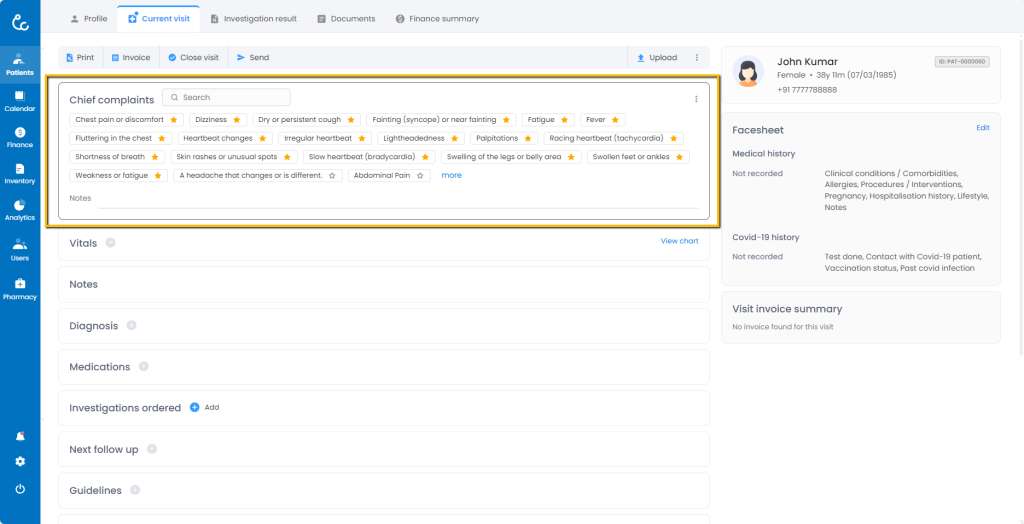The image size is (1024, 524).
Task: Click the notifications bell icon
Action: click(20, 437)
